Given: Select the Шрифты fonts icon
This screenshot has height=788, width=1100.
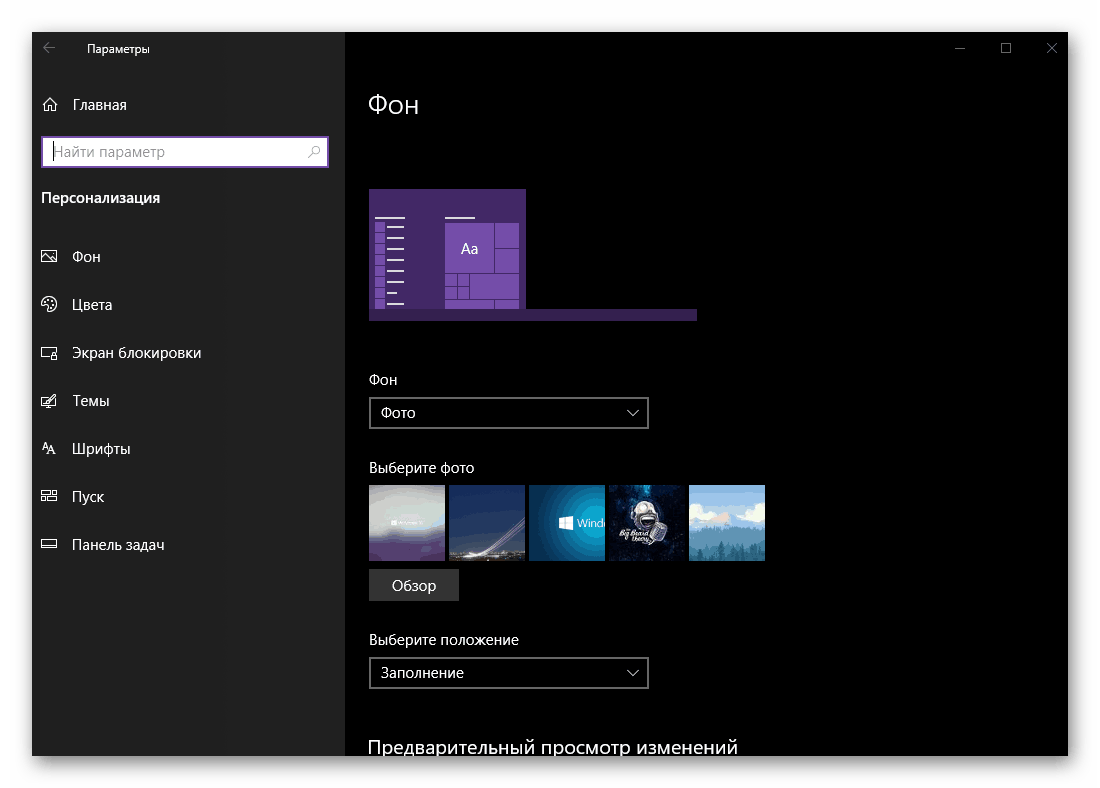Looking at the screenshot, I should pos(49,448).
